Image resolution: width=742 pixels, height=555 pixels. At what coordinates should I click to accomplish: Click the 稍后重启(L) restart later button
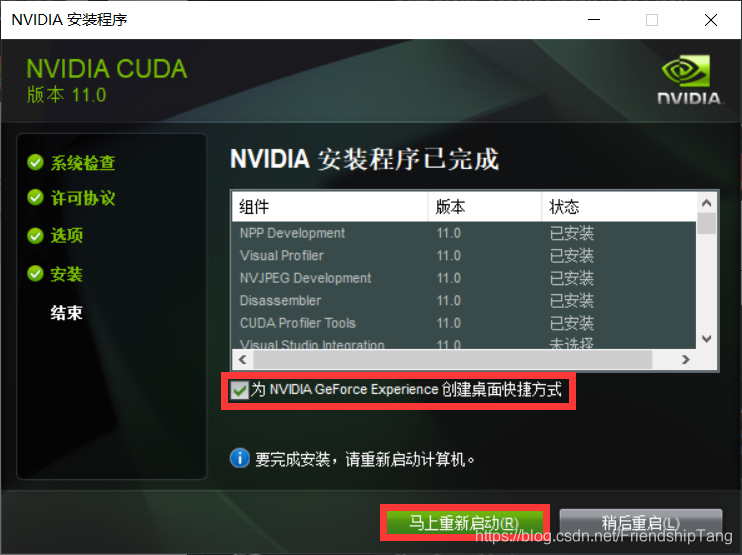coord(641,523)
